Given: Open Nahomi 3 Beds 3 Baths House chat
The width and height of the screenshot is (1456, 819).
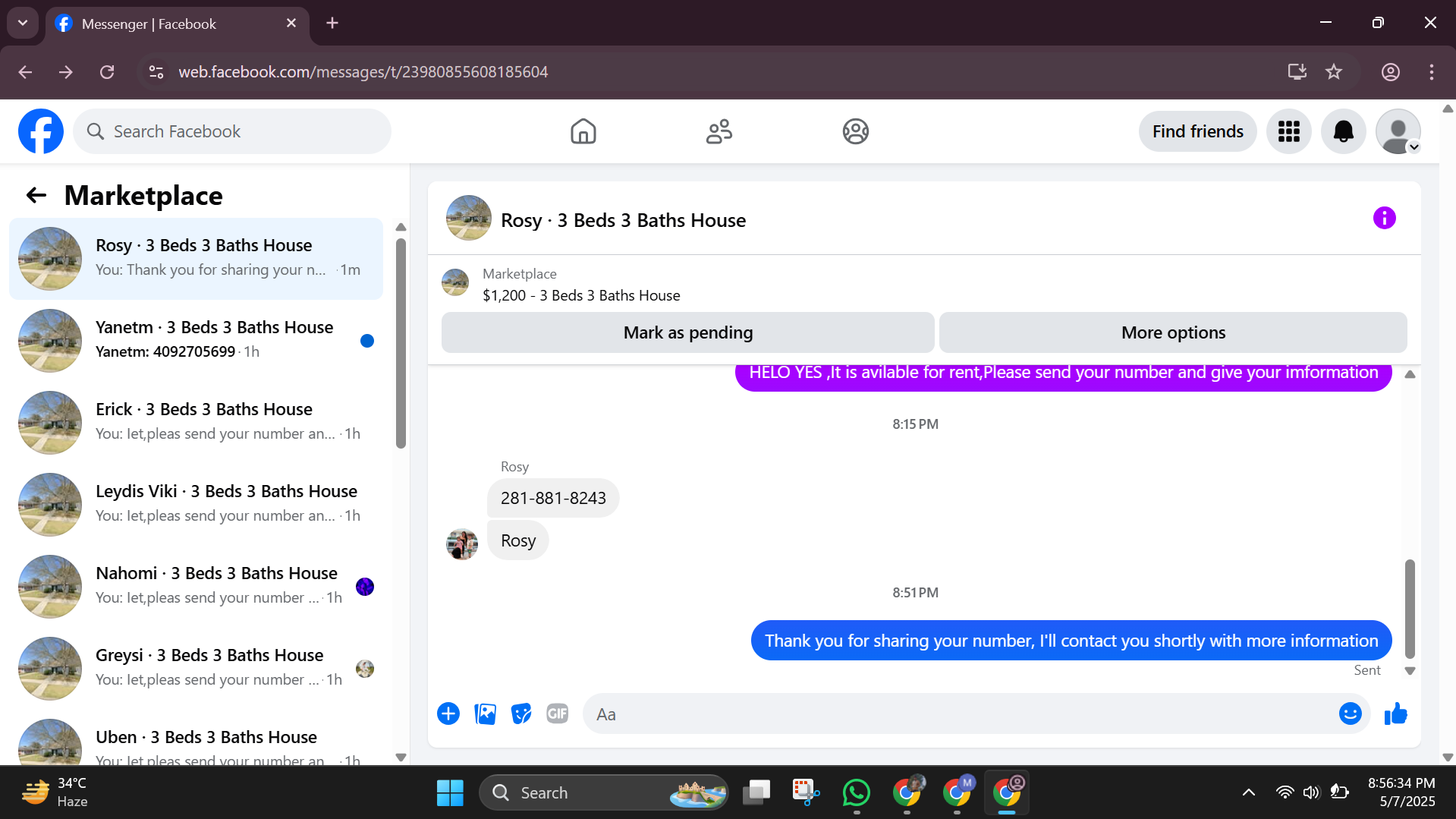Looking at the screenshot, I should 196,587.
